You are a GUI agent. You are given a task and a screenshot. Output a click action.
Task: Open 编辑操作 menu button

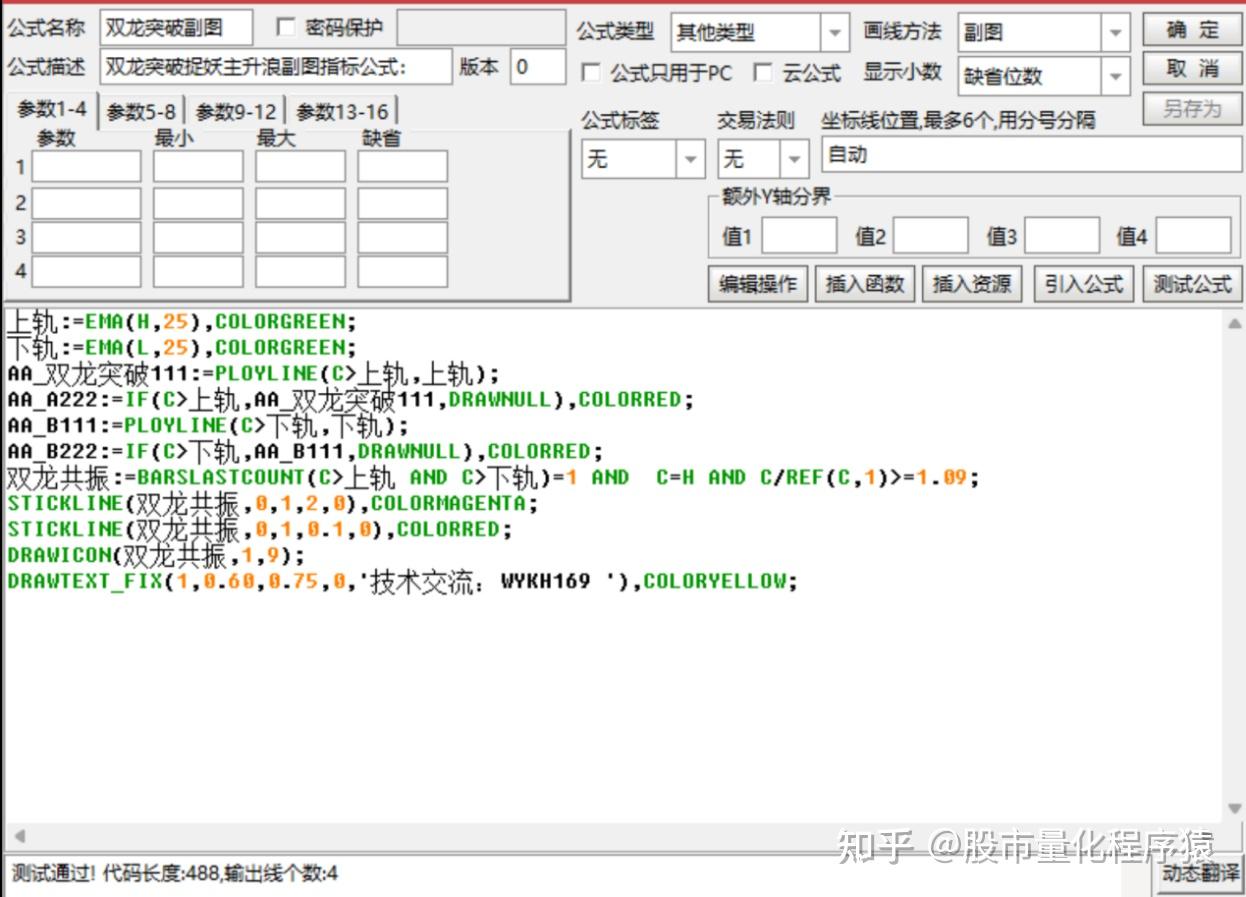tap(758, 284)
